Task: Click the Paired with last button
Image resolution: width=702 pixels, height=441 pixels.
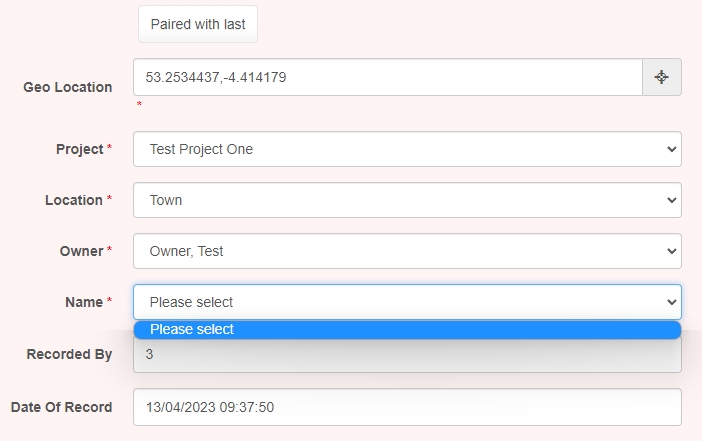Action: [198, 24]
